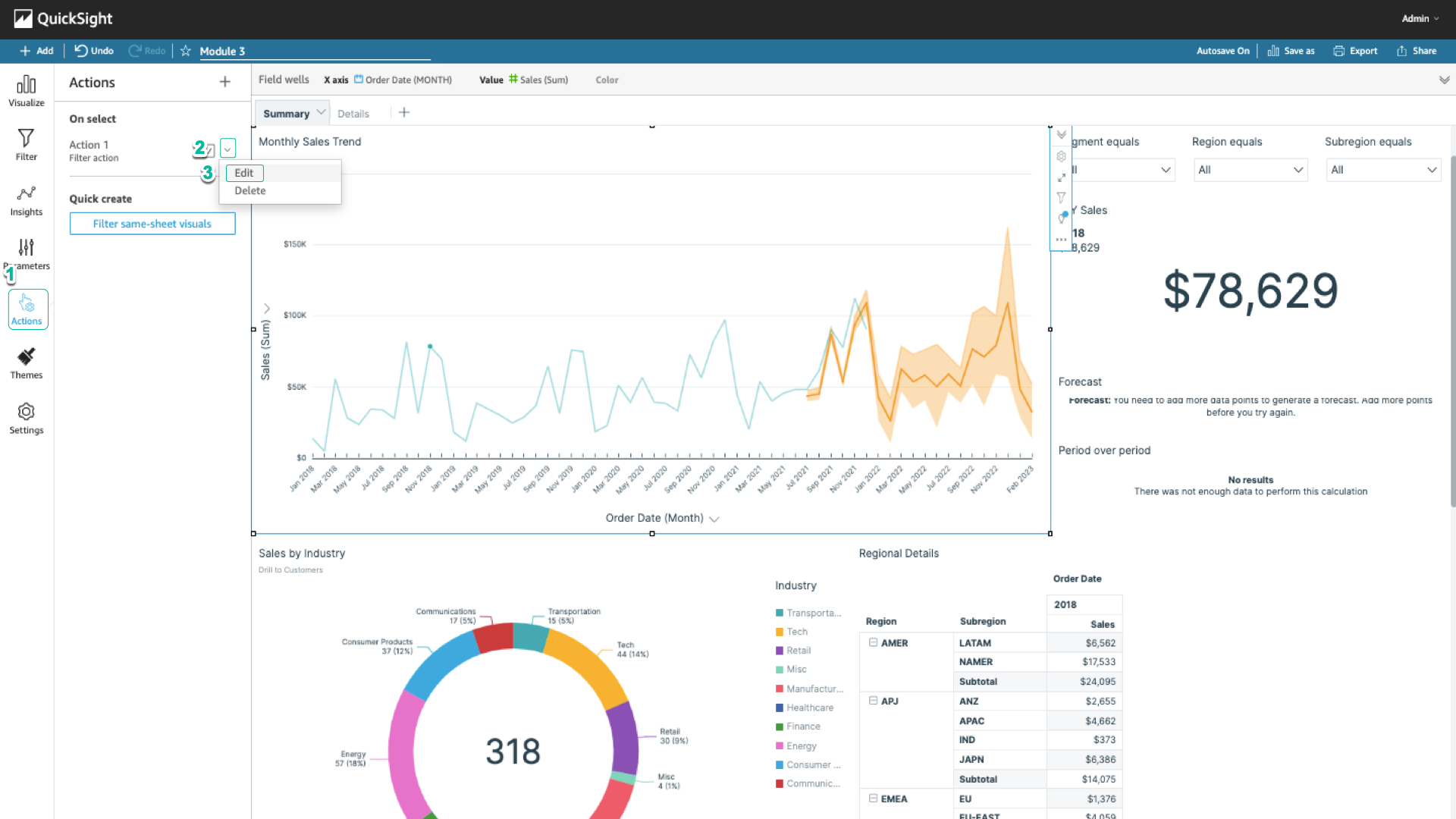1456x819 pixels.
Task: Open the Summary tab dropdown arrow
Action: point(321,112)
